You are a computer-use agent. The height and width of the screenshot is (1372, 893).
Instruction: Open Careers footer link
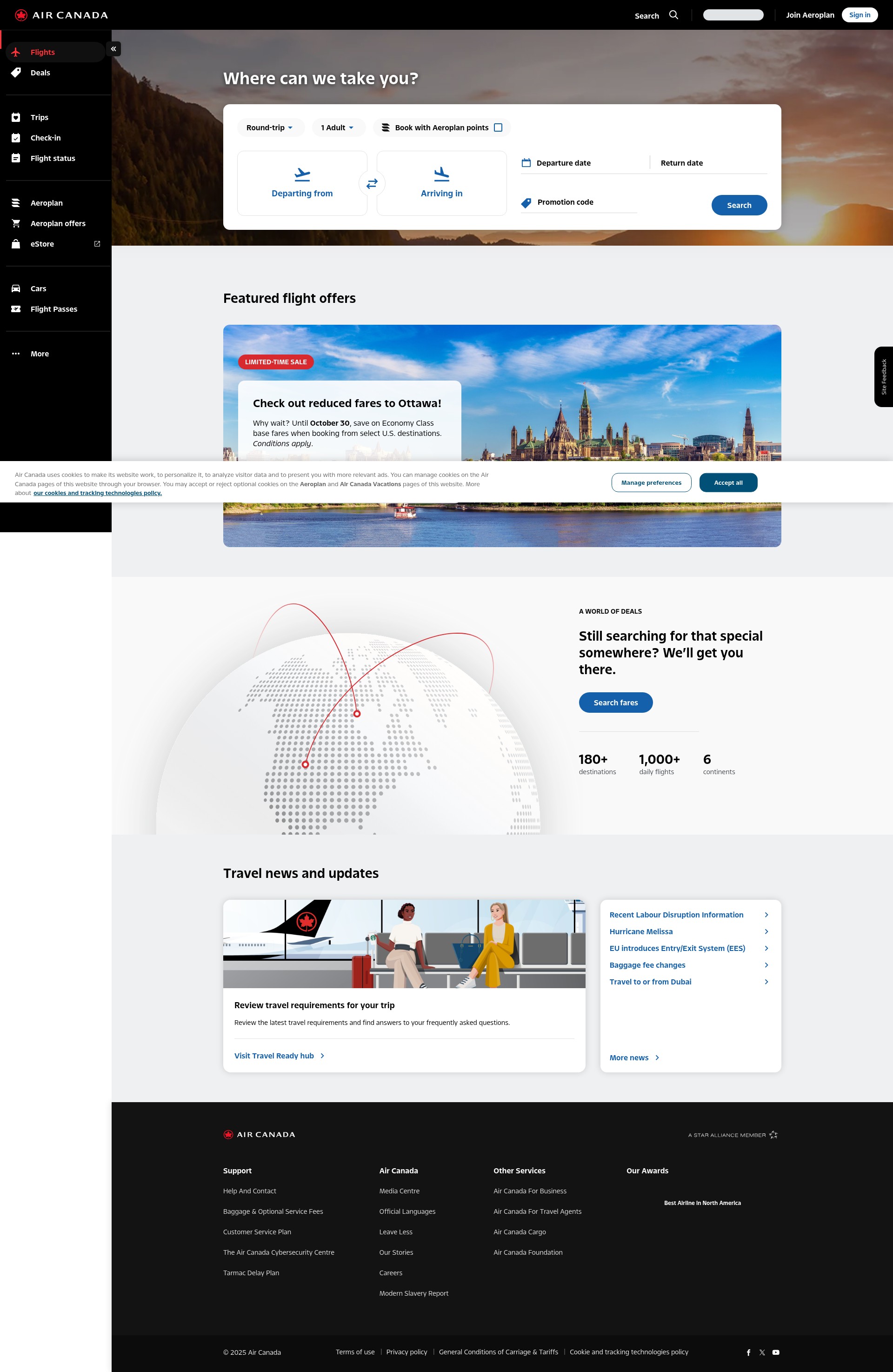coord(391,1273)
